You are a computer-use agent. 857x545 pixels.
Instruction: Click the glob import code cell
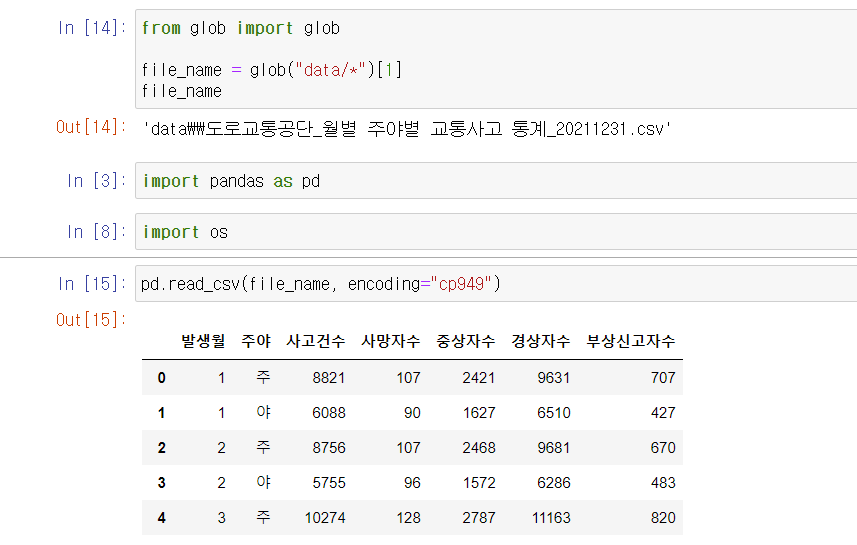click(496, 59)
